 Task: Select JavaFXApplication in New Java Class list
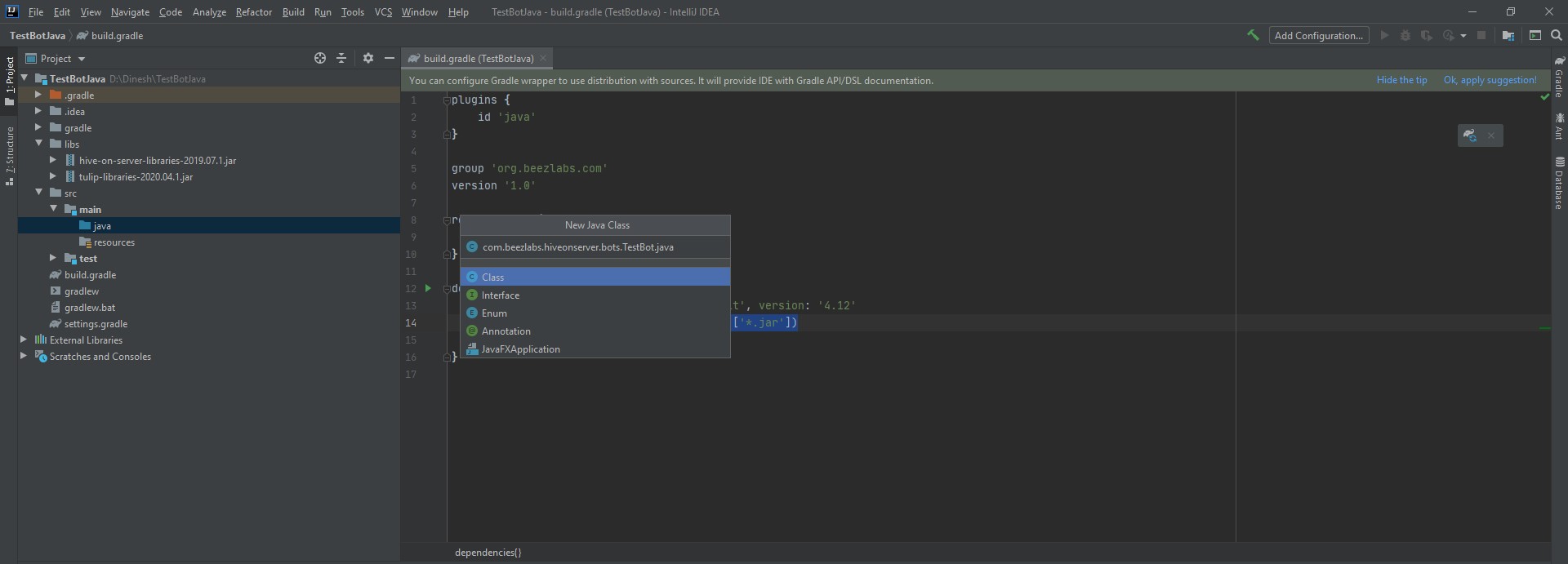point(595,349)
